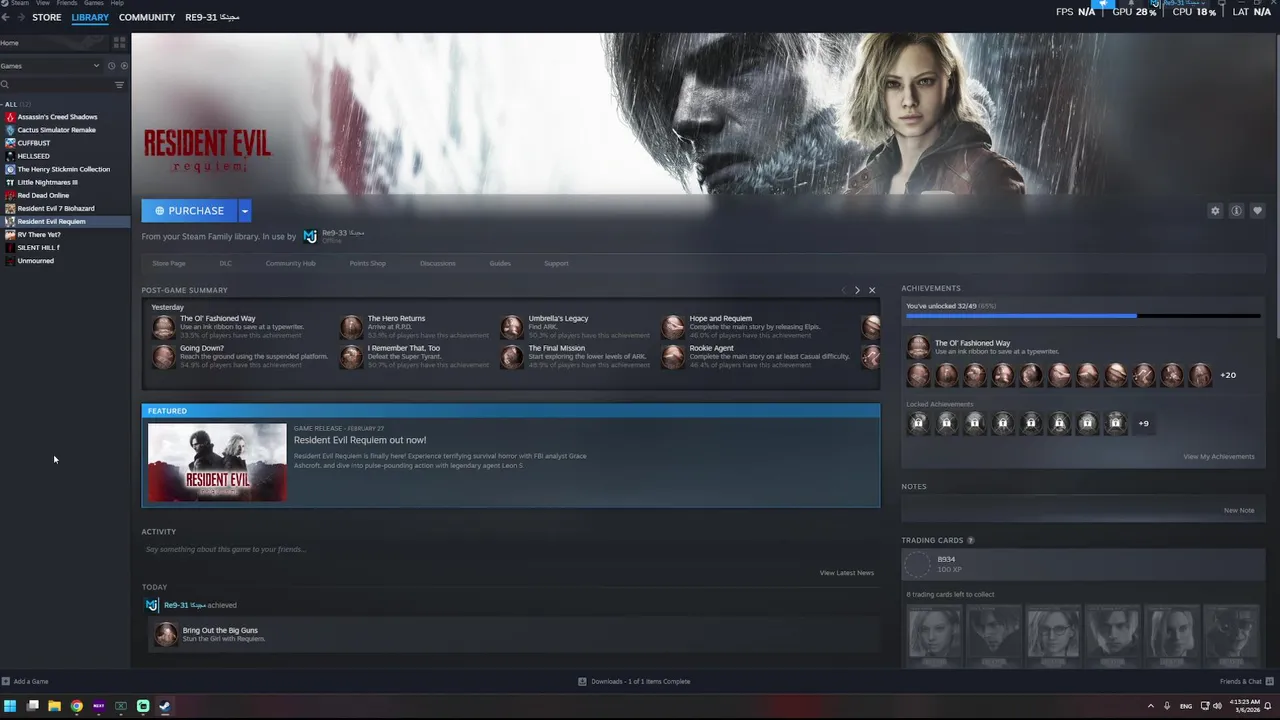Open Windows Start menu

[x=10, y=706]
